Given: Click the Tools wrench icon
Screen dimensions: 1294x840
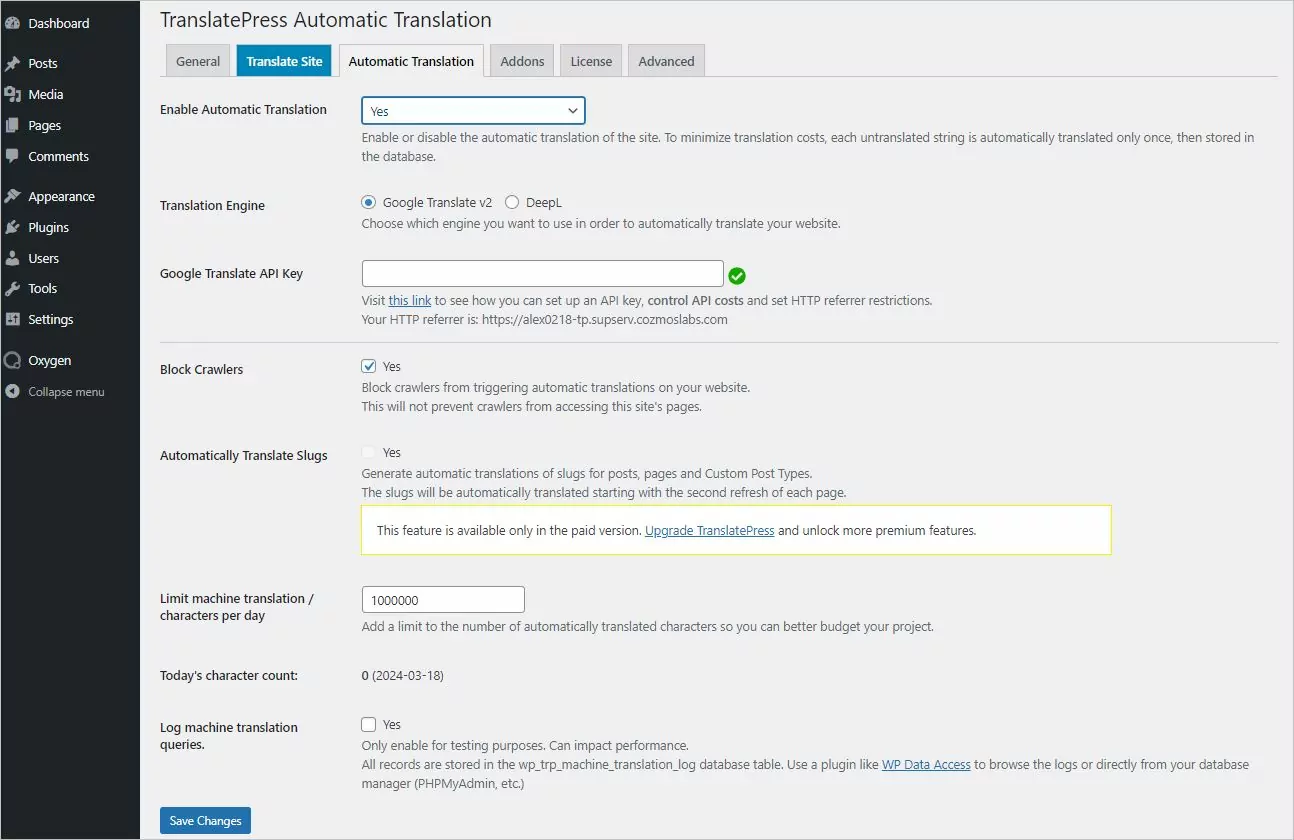Looking at the screenshot, I should [x=12, y=288].
